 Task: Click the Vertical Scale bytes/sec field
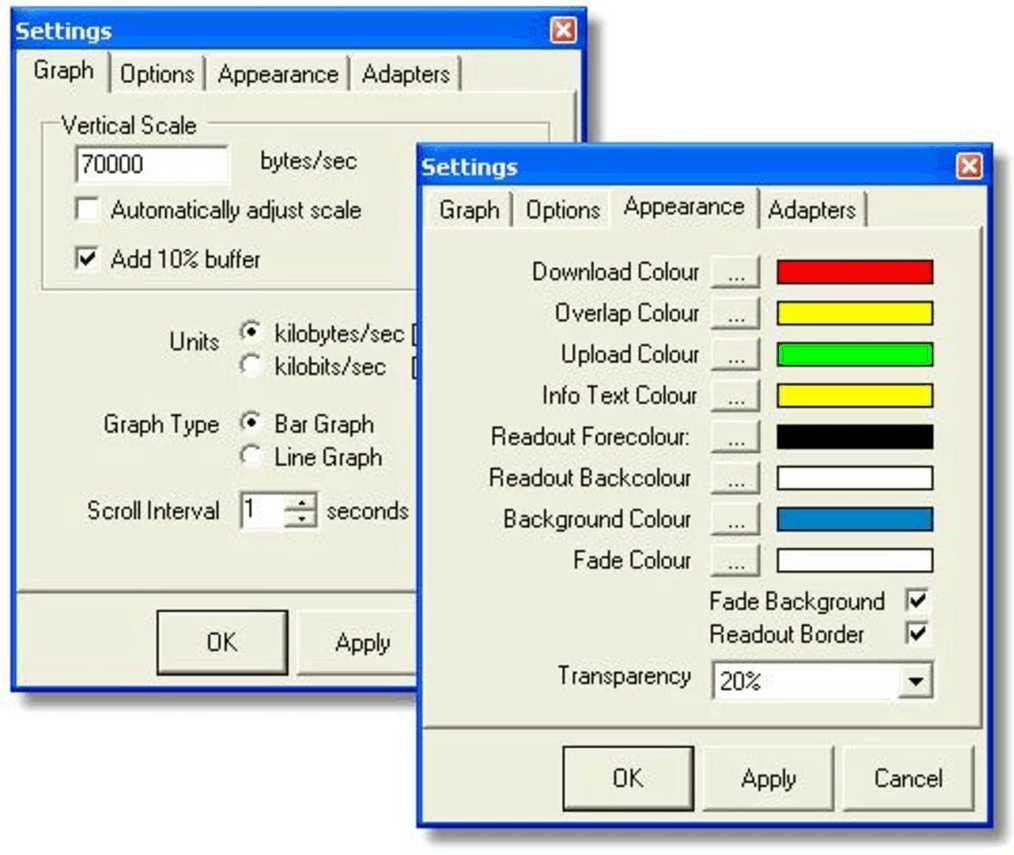click(152, 164)
